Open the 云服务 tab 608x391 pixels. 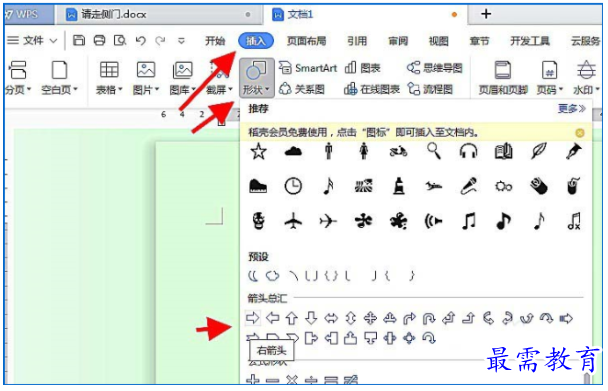point(585,41)
